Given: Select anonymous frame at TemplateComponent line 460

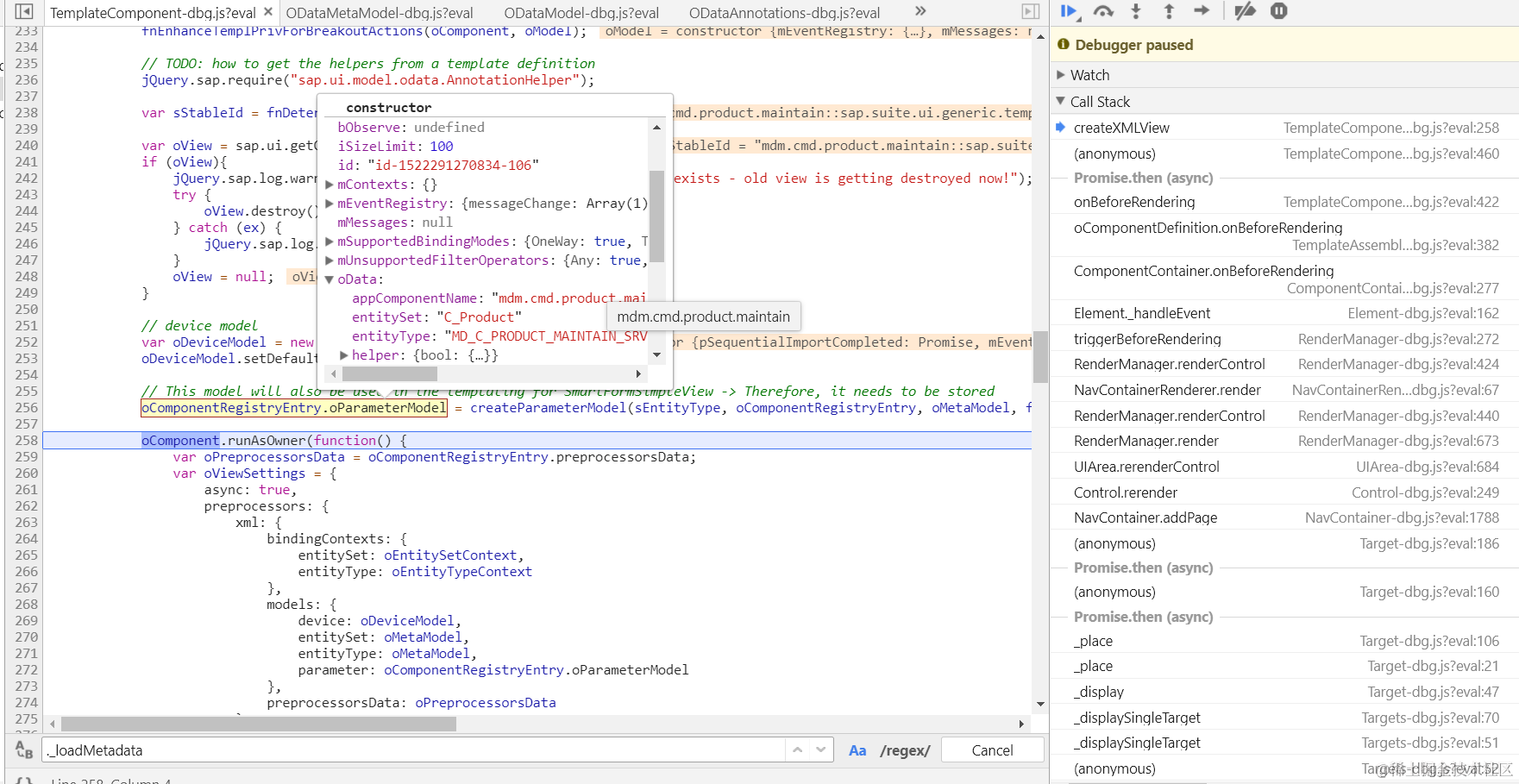Looking at the screenshot, I should pos(1285,154).
